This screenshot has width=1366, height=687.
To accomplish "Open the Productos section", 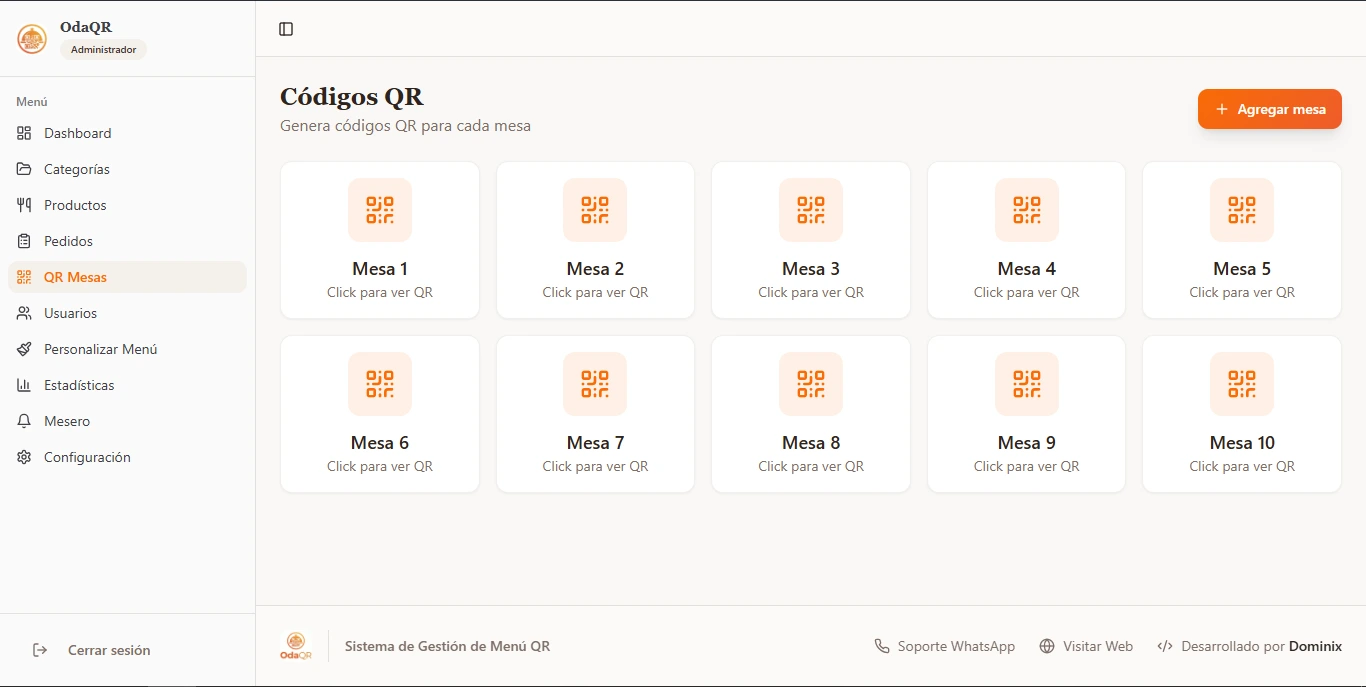I will coord(127,205).
